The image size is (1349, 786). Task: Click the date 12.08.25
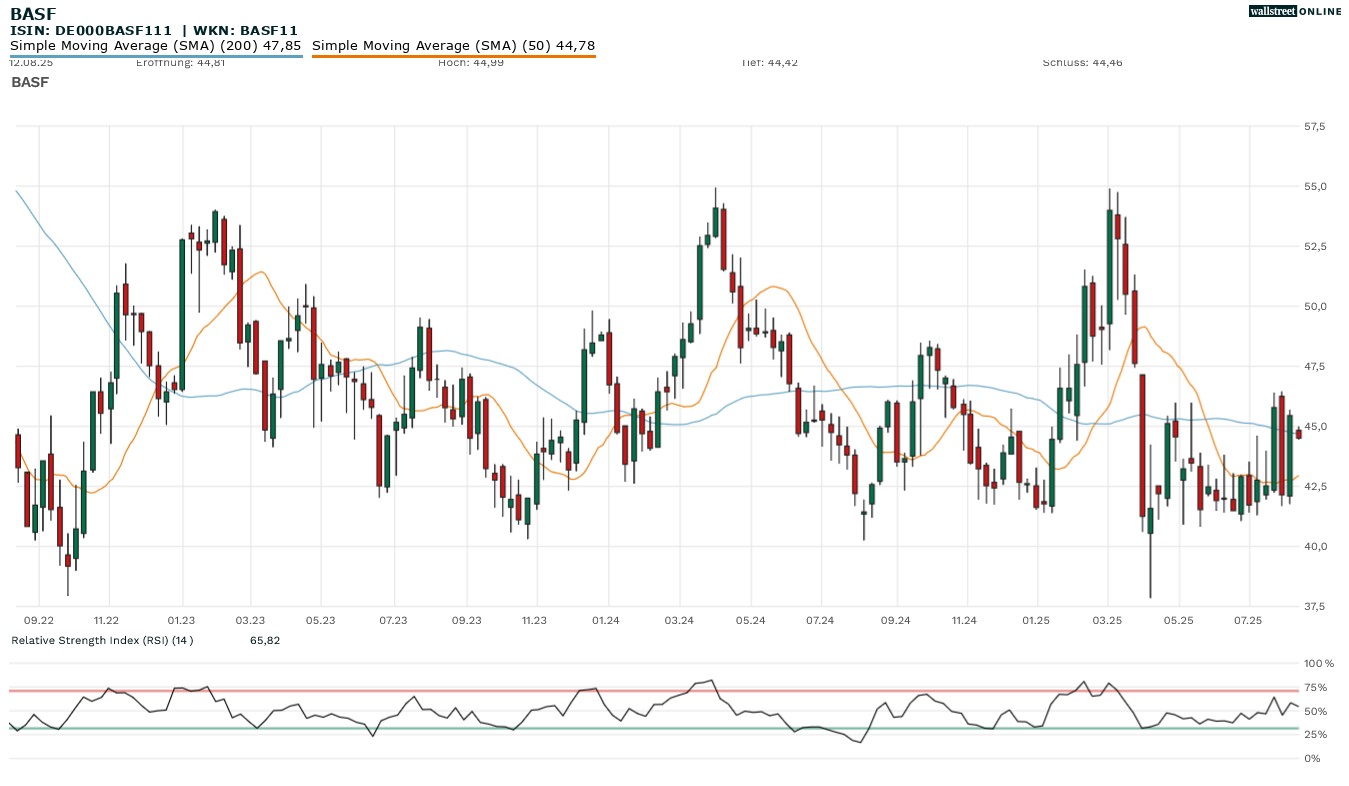[x=31, y=63]
